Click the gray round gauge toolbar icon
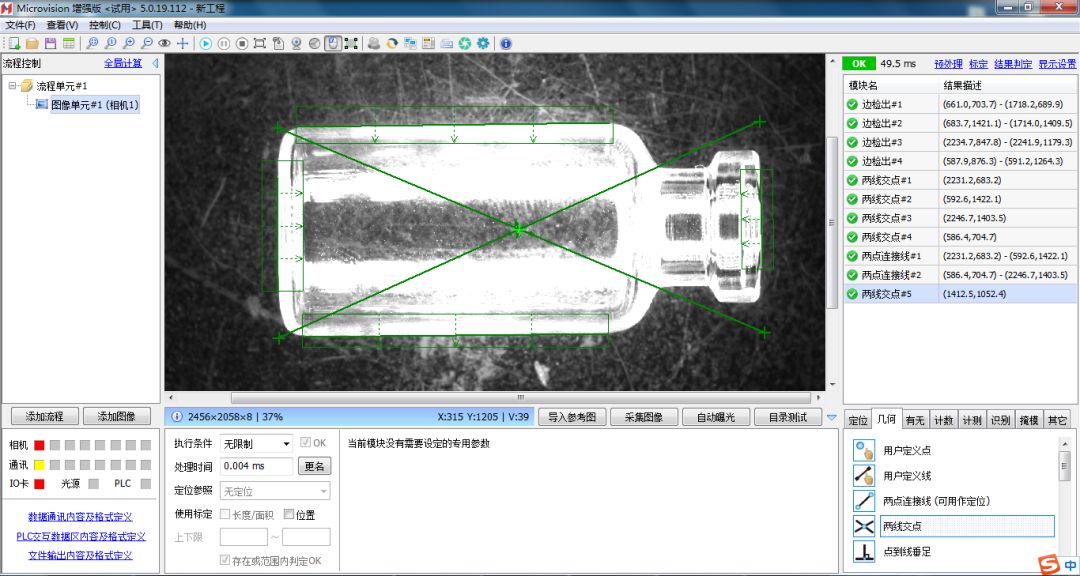The image size is (1080, 576). click(x=315, y=43)
